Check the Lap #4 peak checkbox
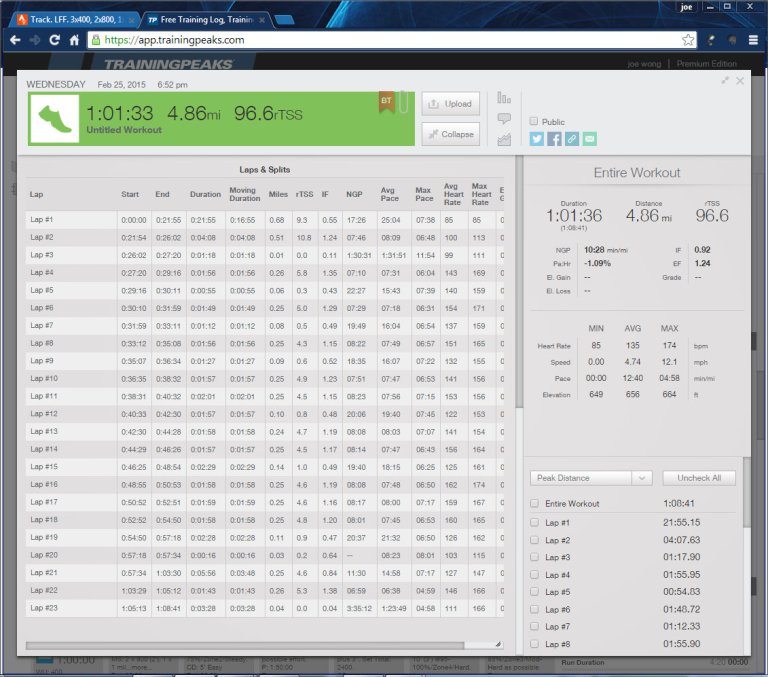This screenshot has width=768, height=677. pyautogui.click(x=535, y=575)
